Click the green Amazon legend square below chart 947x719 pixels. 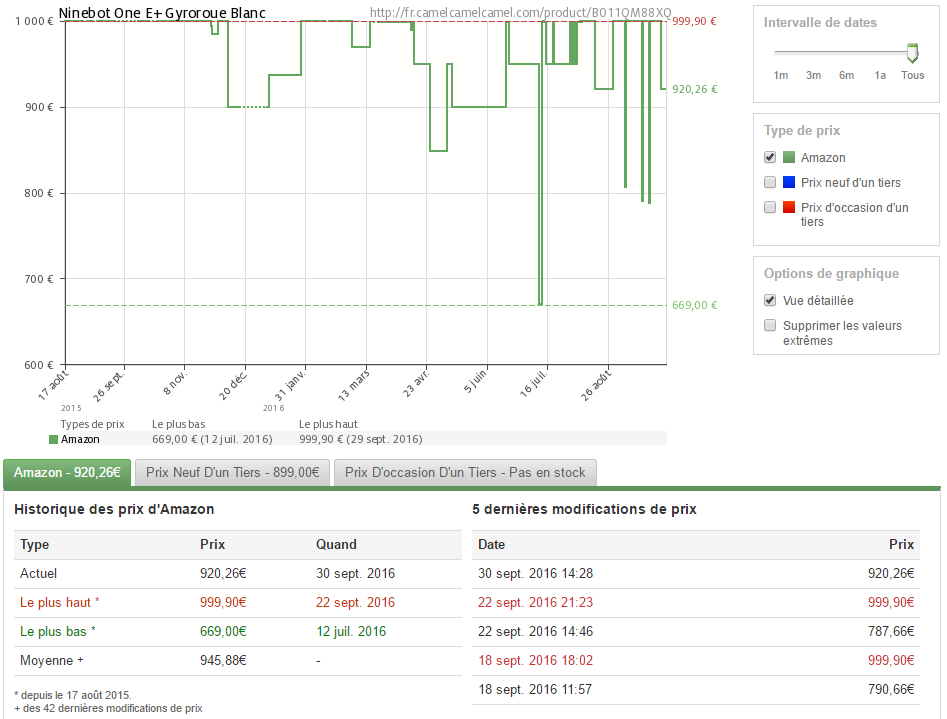[x=53, y=439]
